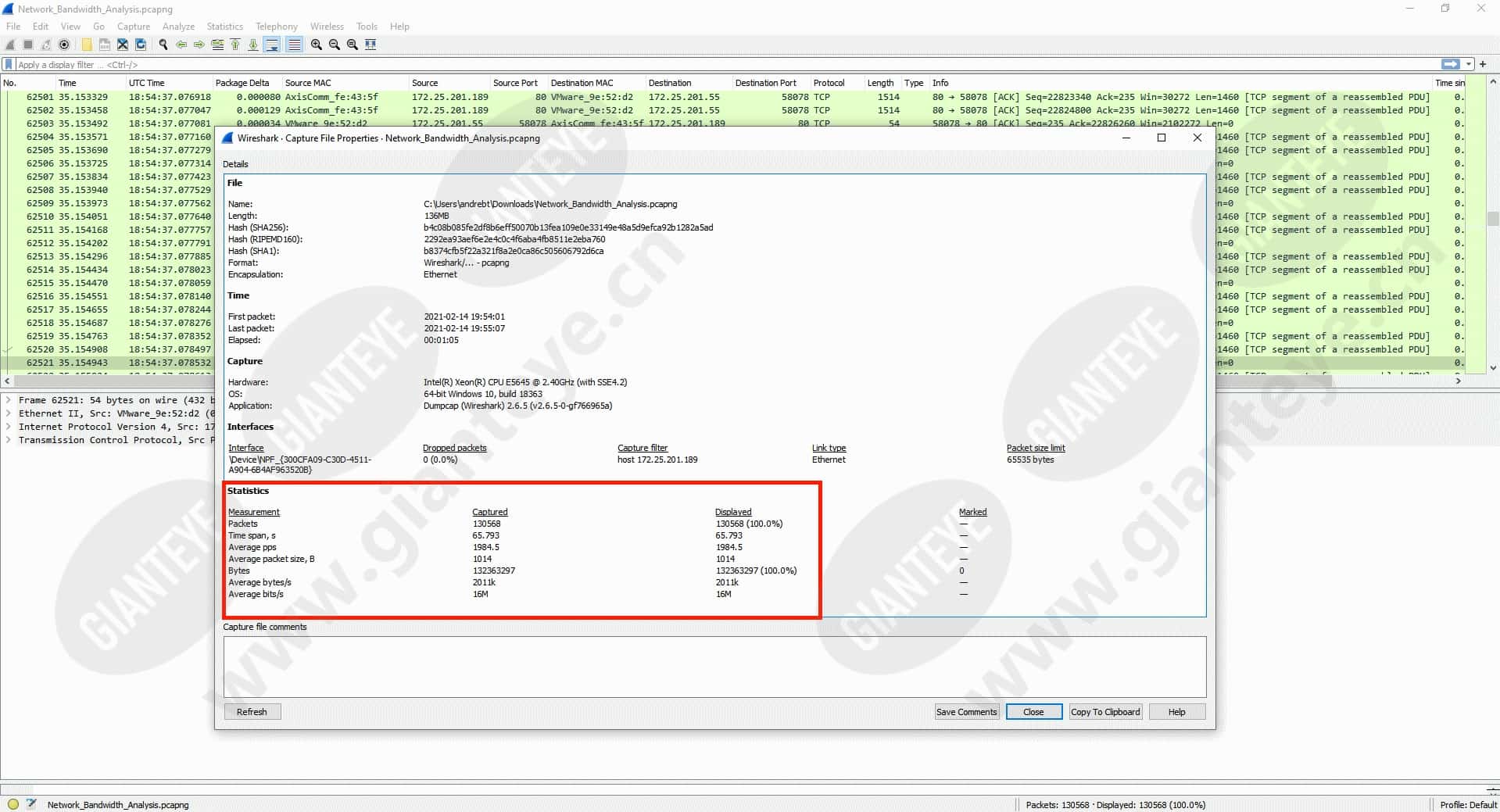Toggle auto-scroll during live capture
The width and height of the screenshot is (1500, 812).
pos(272,45)
